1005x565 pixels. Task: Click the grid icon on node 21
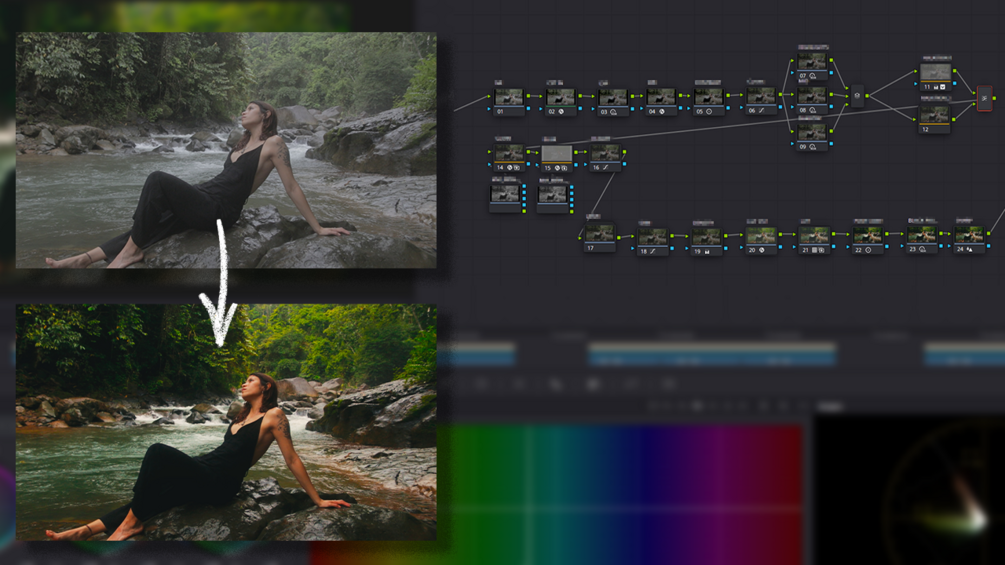click(815, 250)
